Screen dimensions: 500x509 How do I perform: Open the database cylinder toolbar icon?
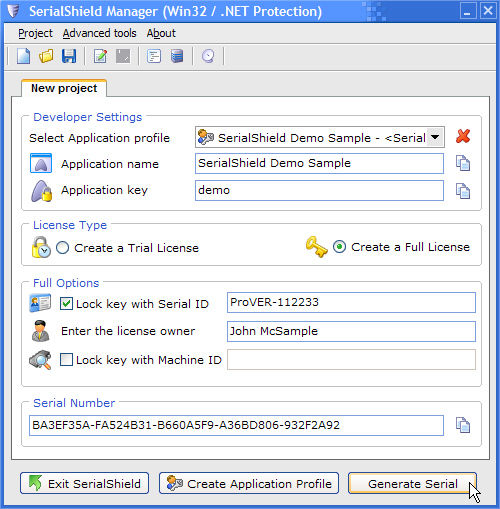click(x=177, y=56)
